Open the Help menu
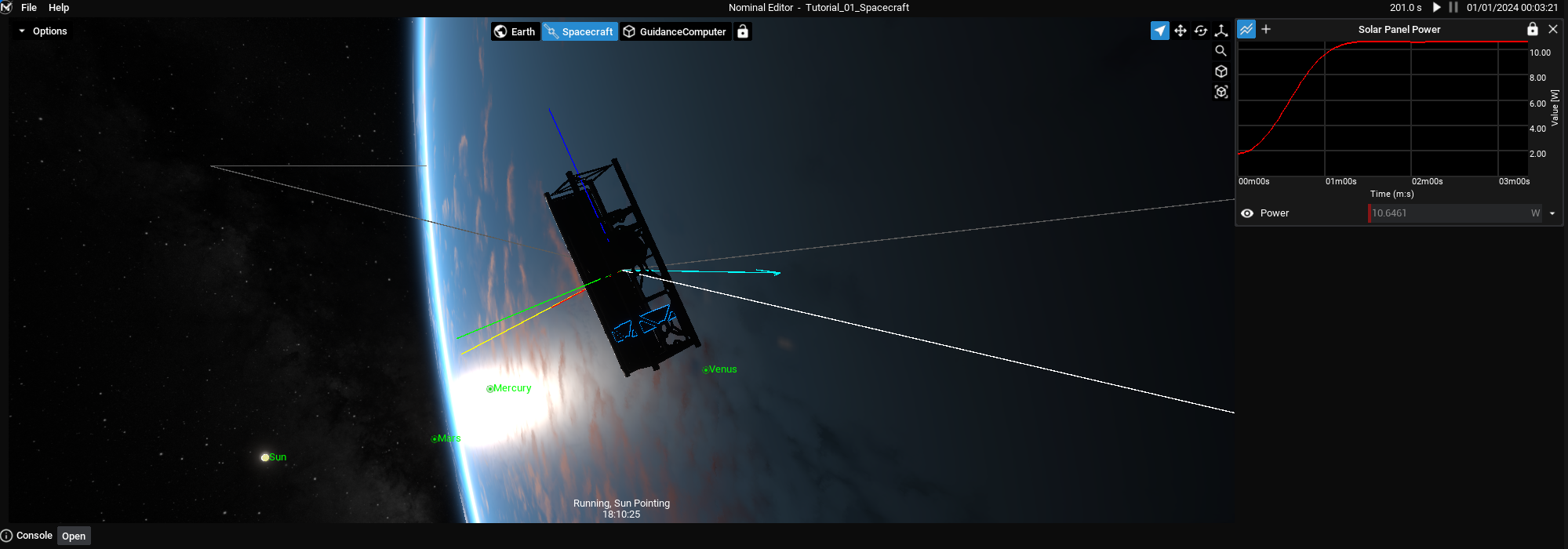 (59, 8)
